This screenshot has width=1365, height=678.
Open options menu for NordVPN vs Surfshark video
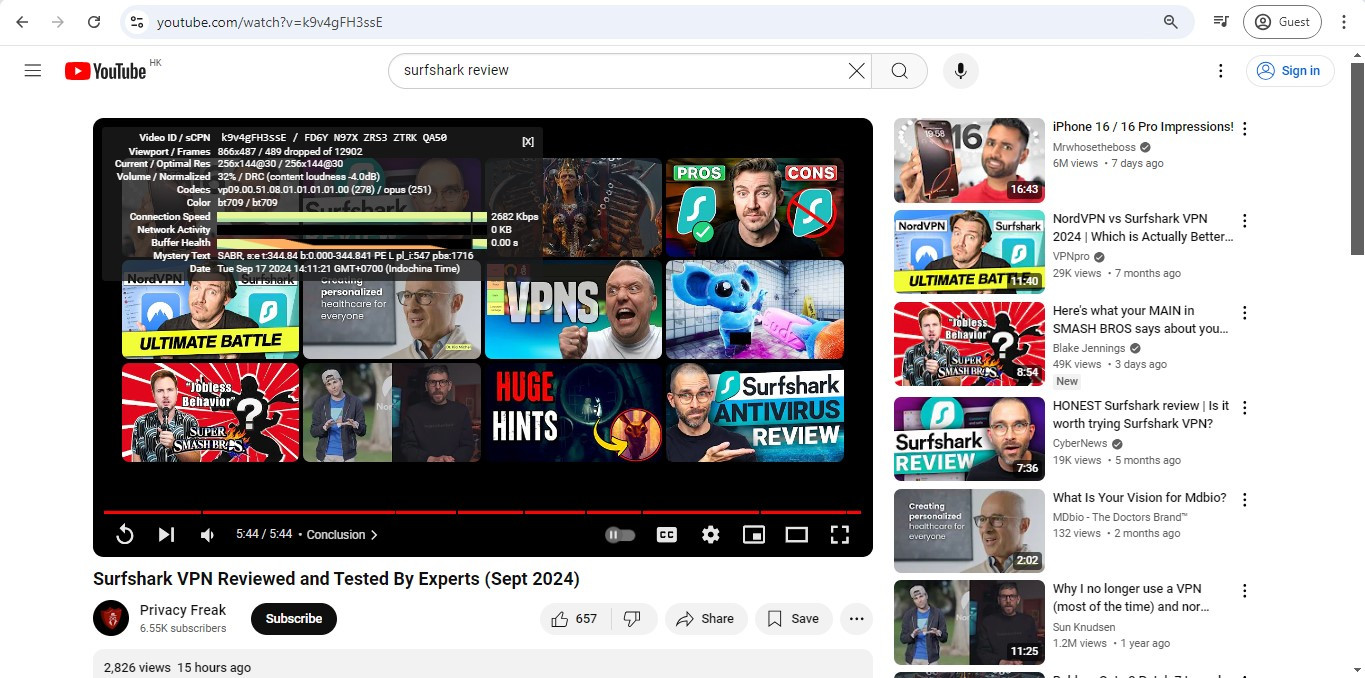coord(1245,221)
